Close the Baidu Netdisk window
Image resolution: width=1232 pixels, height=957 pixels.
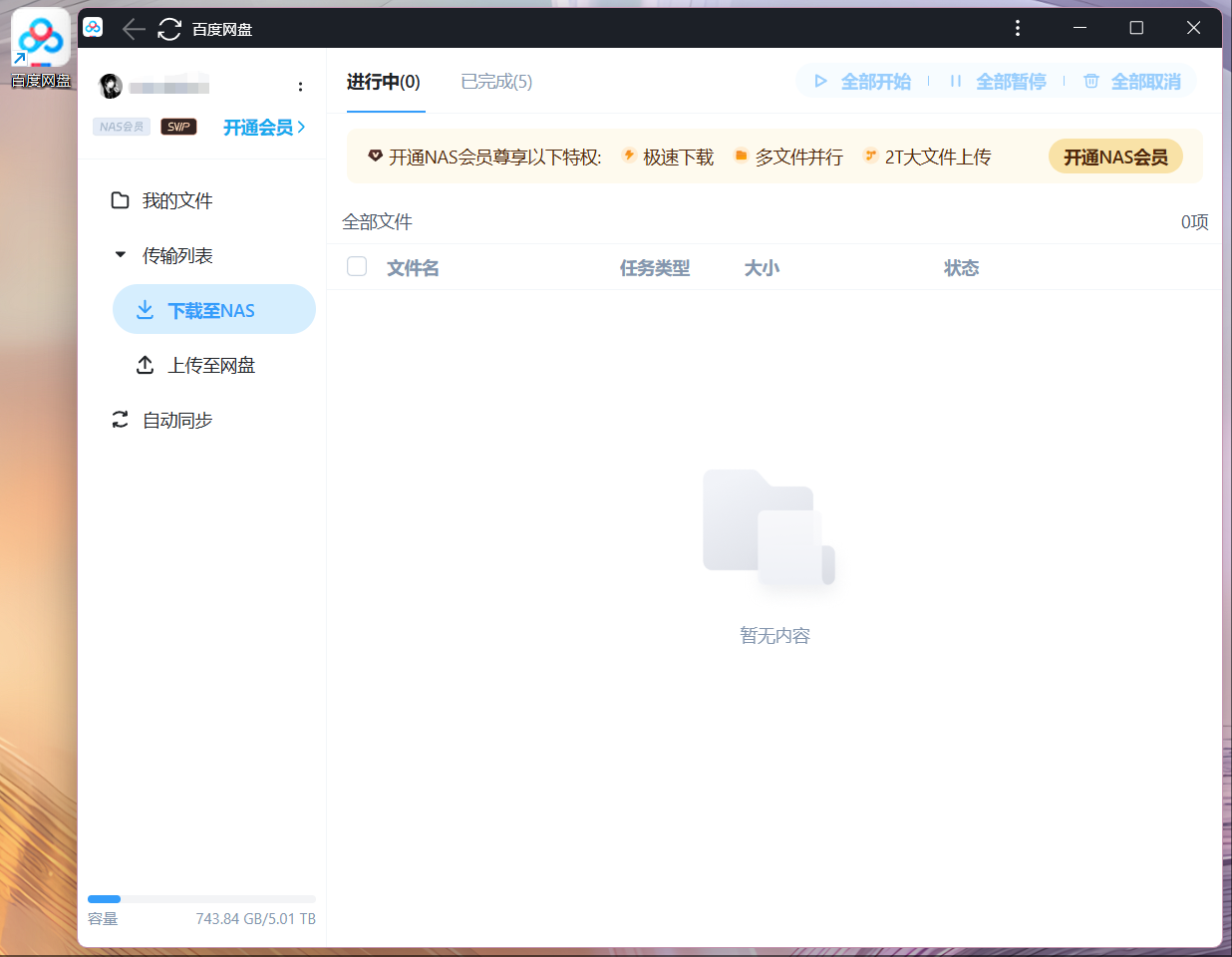click(x=1193, y=28)
